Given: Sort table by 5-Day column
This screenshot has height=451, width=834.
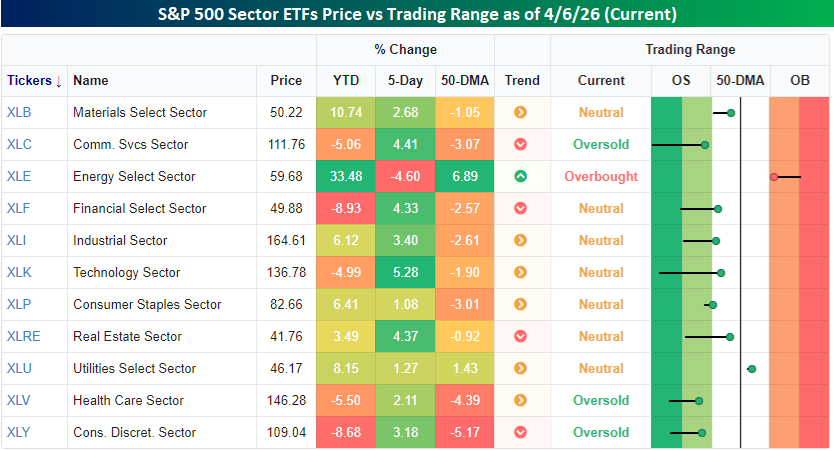Looking at the screenshot, I should [405, 81].
